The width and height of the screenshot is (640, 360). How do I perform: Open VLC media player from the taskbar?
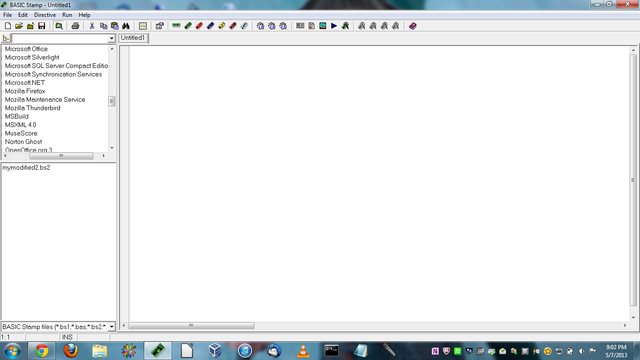coord(303,351)
